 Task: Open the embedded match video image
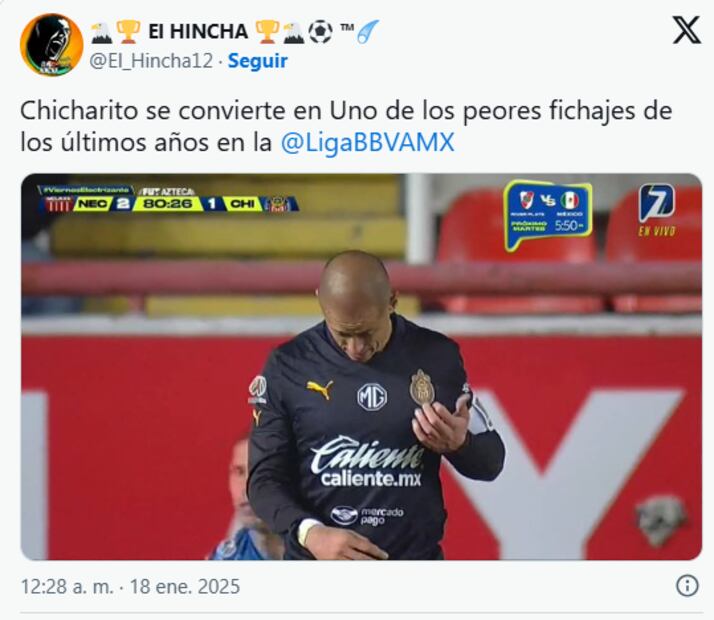point(362,367)
